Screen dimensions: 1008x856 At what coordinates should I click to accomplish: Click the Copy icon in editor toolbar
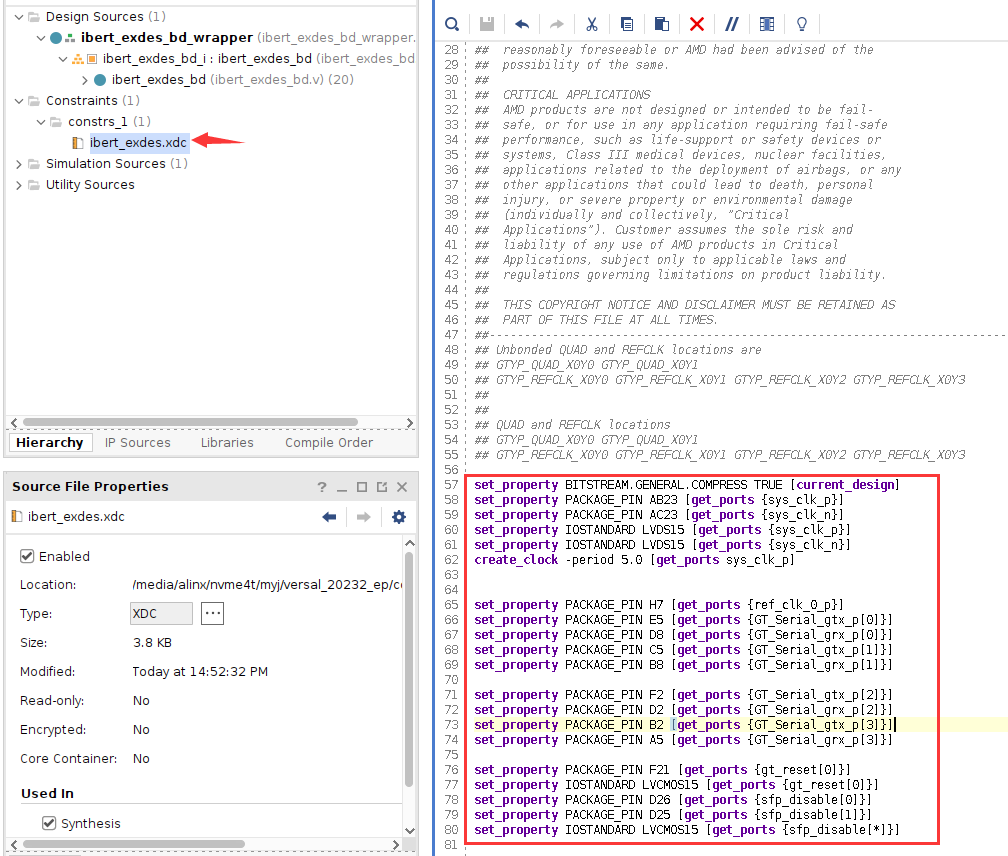(x=627, y=24)
